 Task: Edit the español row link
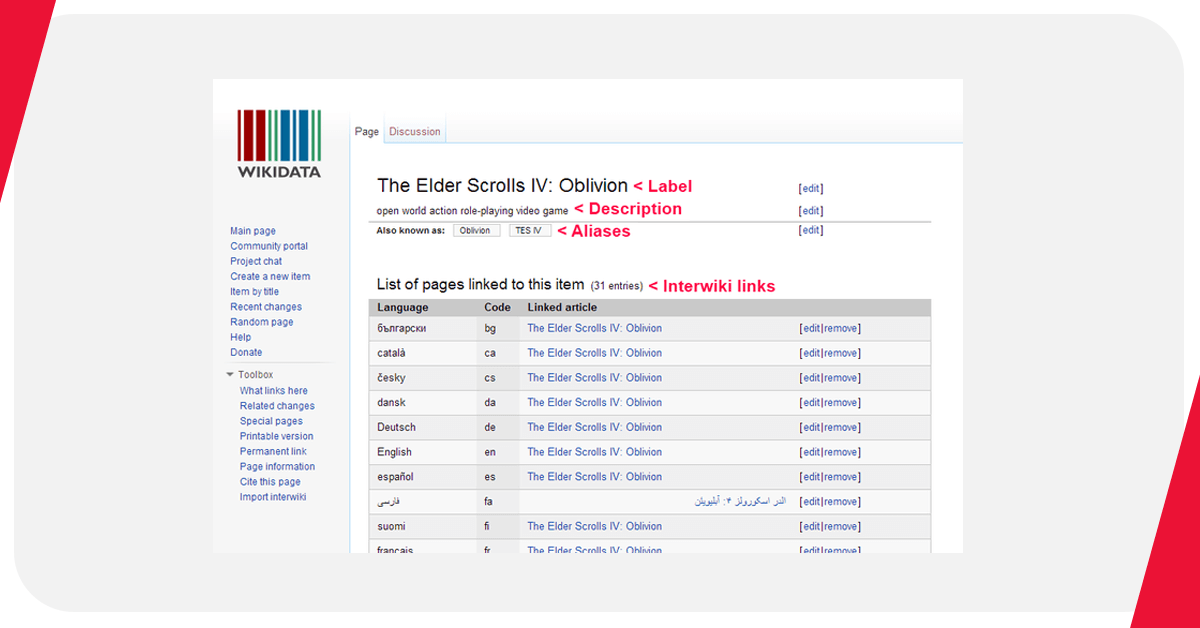[x=811, y=477]
